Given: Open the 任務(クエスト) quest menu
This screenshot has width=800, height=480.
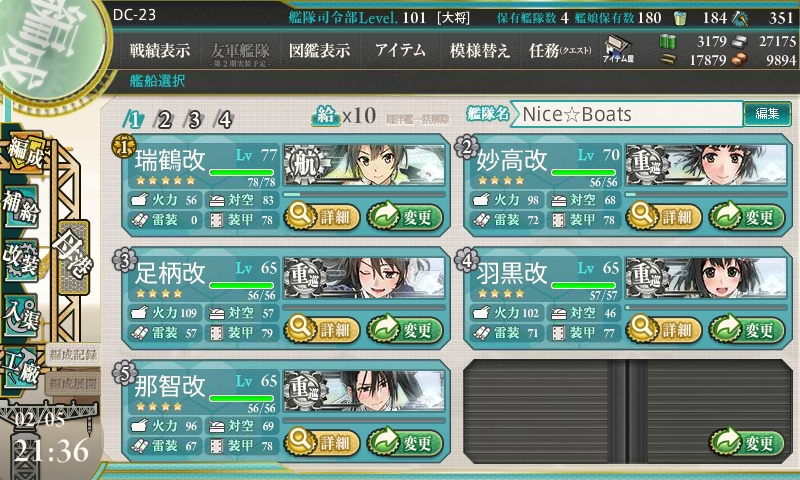Looking at the screenshot, I should [560, 50].
